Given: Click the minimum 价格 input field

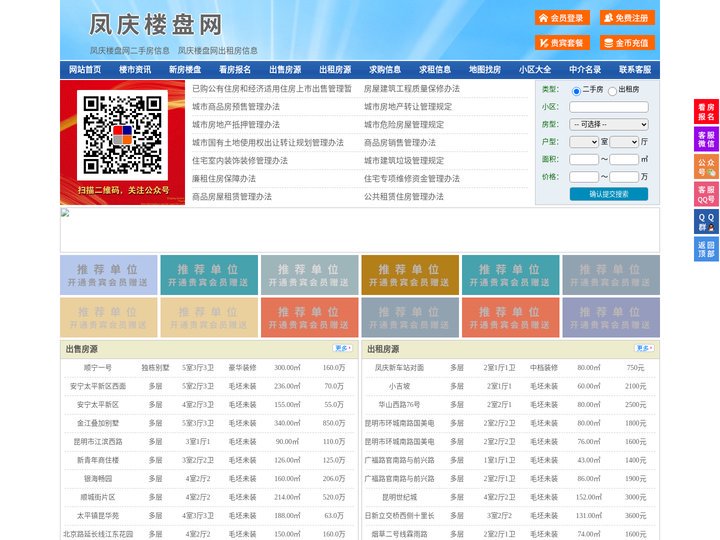Looking at the screenshot, I should [x=584, y=177].
